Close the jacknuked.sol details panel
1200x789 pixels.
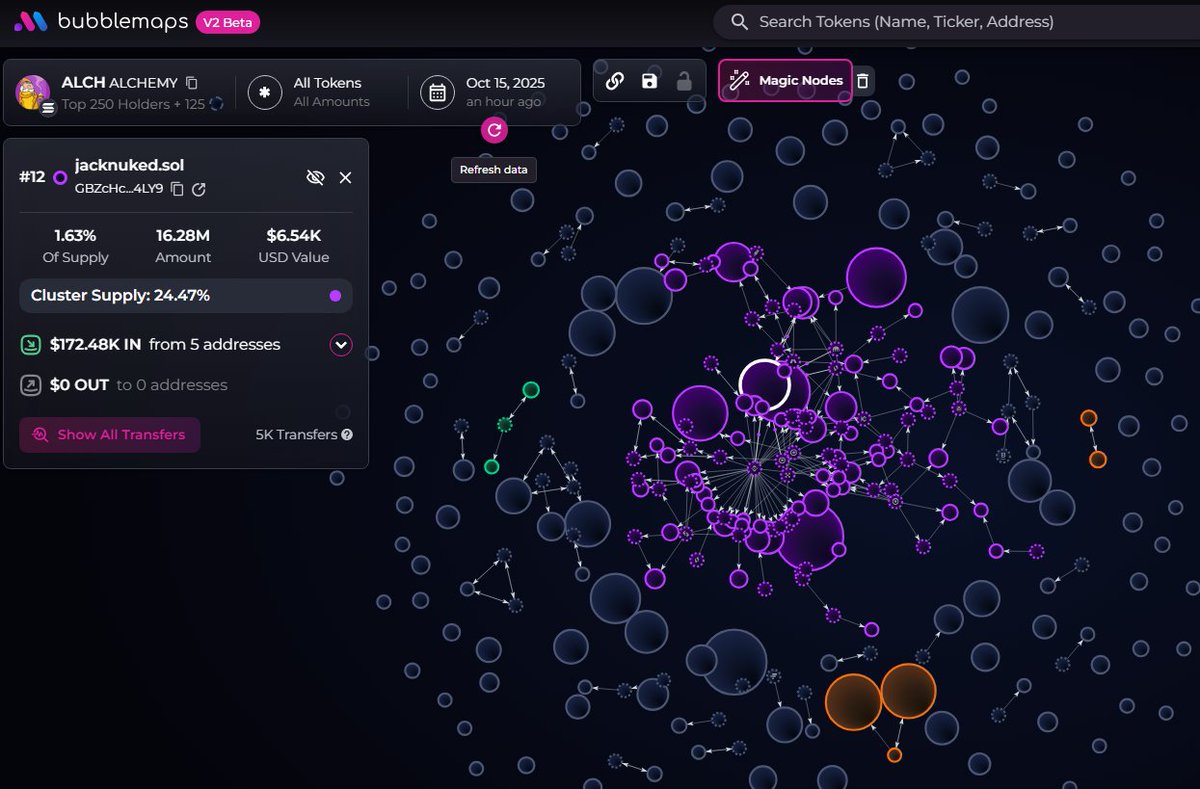[345, 177]
